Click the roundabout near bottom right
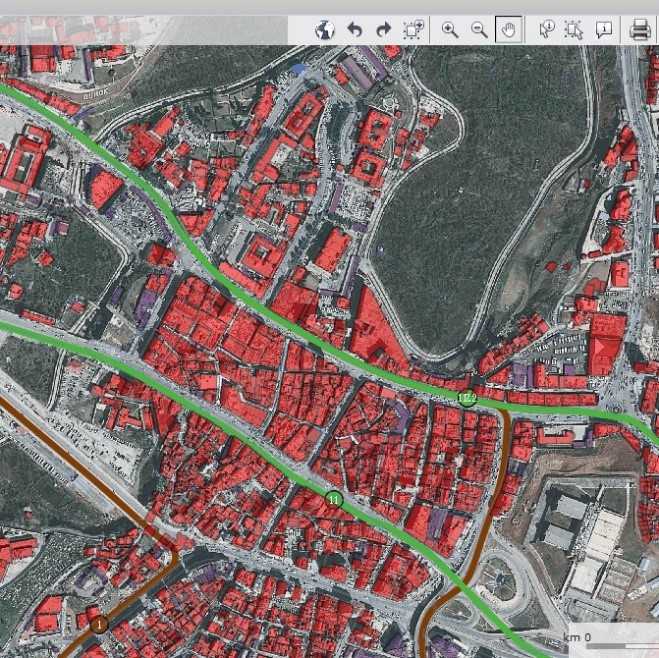The height and width of the screenshot is (658, 659). 502,579
